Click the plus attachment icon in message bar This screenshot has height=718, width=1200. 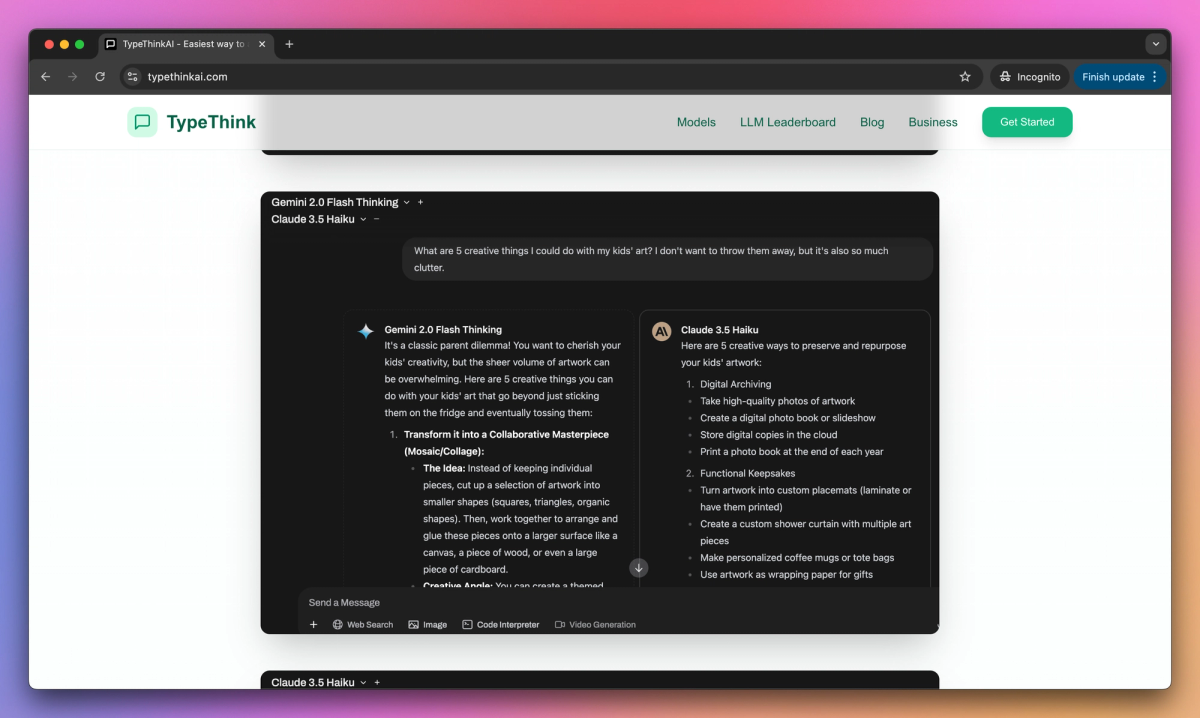click(313, 624)
